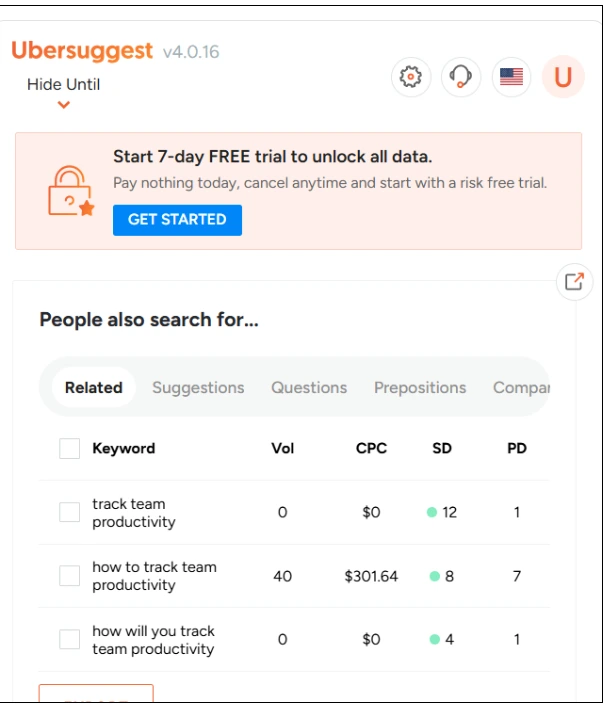This screenshot has width=607, height=706.
Task: Check how will you track team productivity
Action: coord(69,639)
